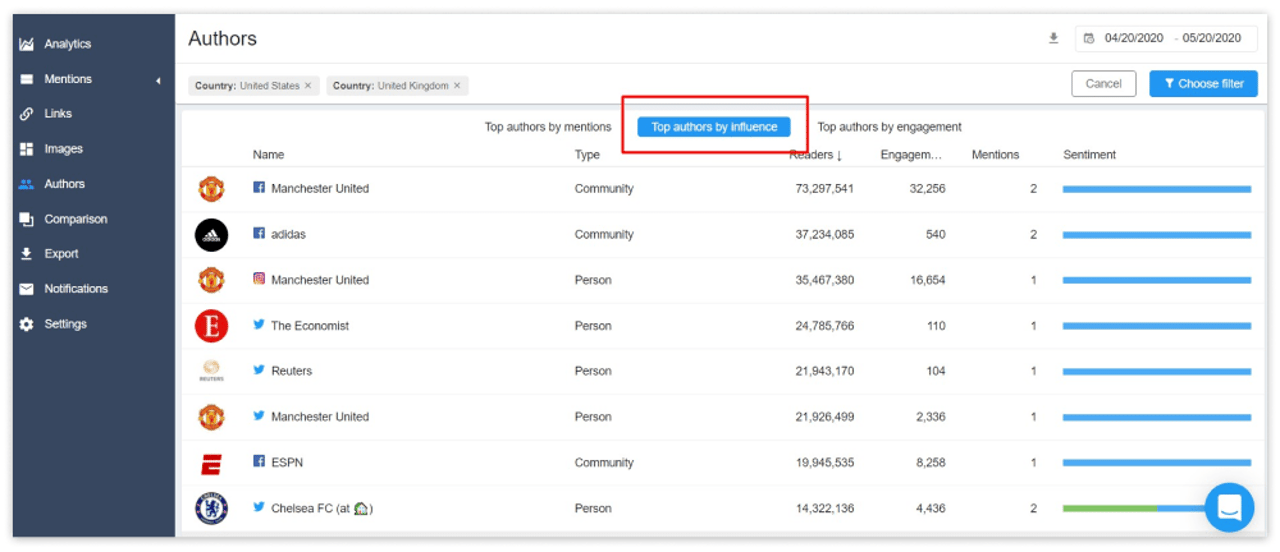Open the Reuters author name link
The image size is (1280, 552).
click(291, 371)
